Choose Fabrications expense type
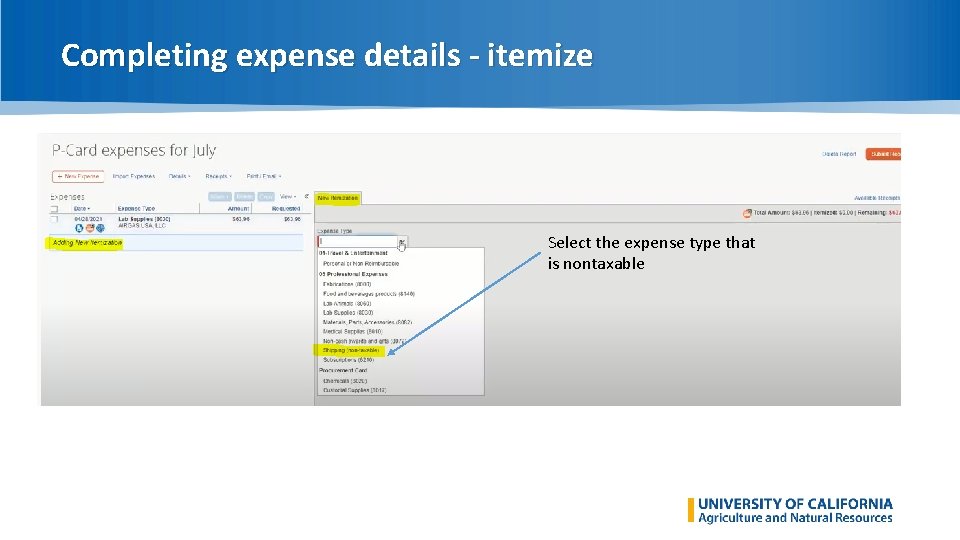This screenshot has height=540, width=960. point(347,284)
